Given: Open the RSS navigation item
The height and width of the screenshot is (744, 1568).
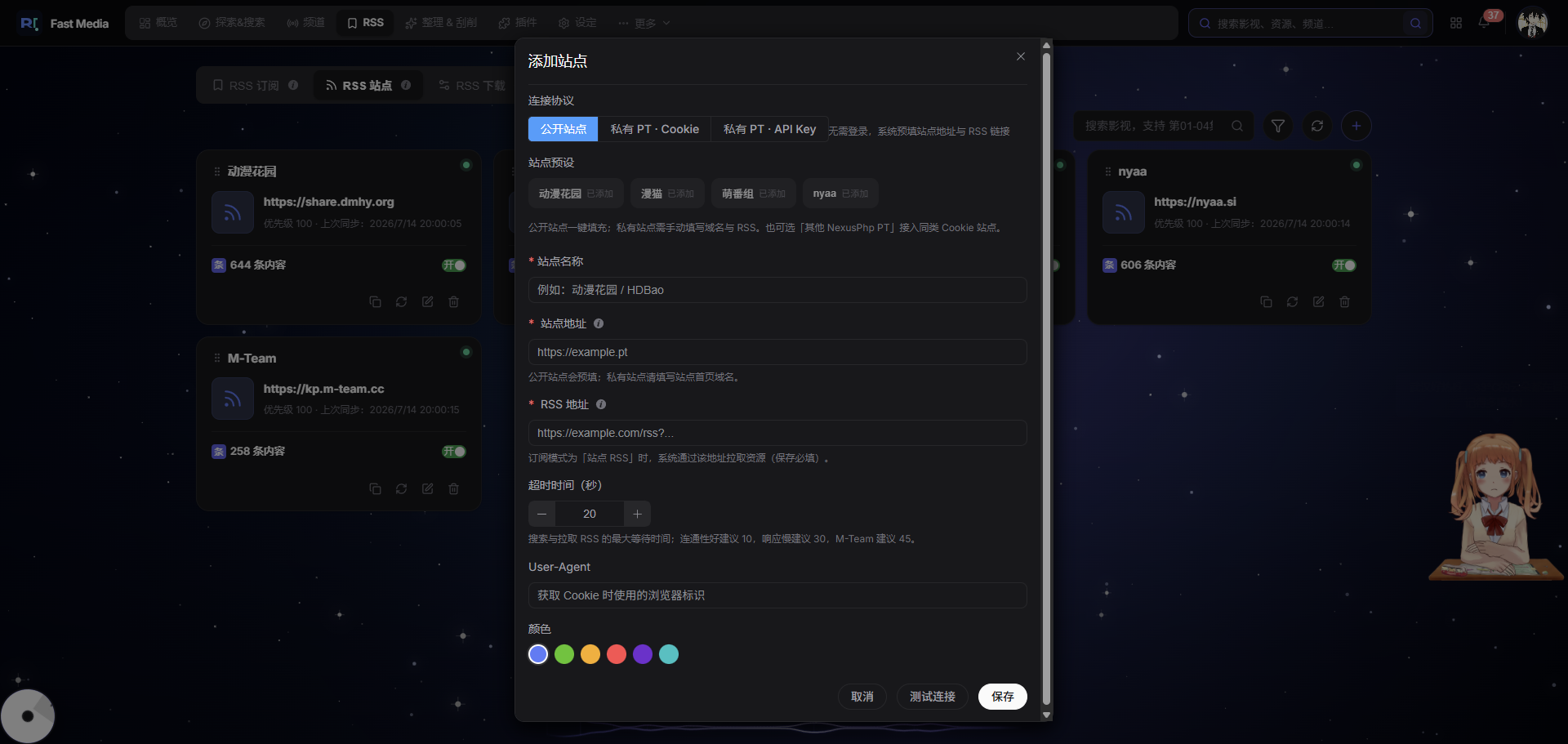Looking at the screenshot, I should click(x=365, y=23).
